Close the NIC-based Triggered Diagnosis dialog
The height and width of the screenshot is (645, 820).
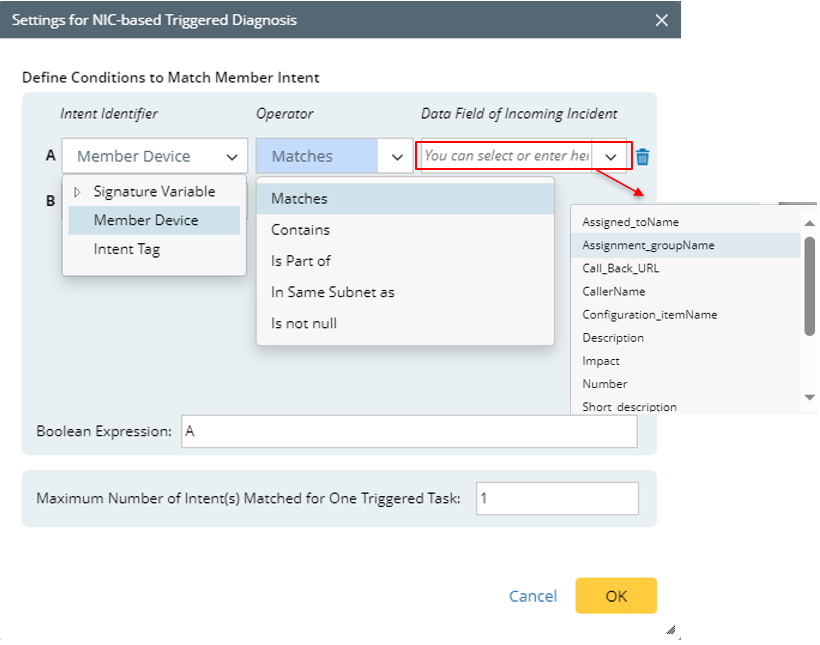click(661, 20)
